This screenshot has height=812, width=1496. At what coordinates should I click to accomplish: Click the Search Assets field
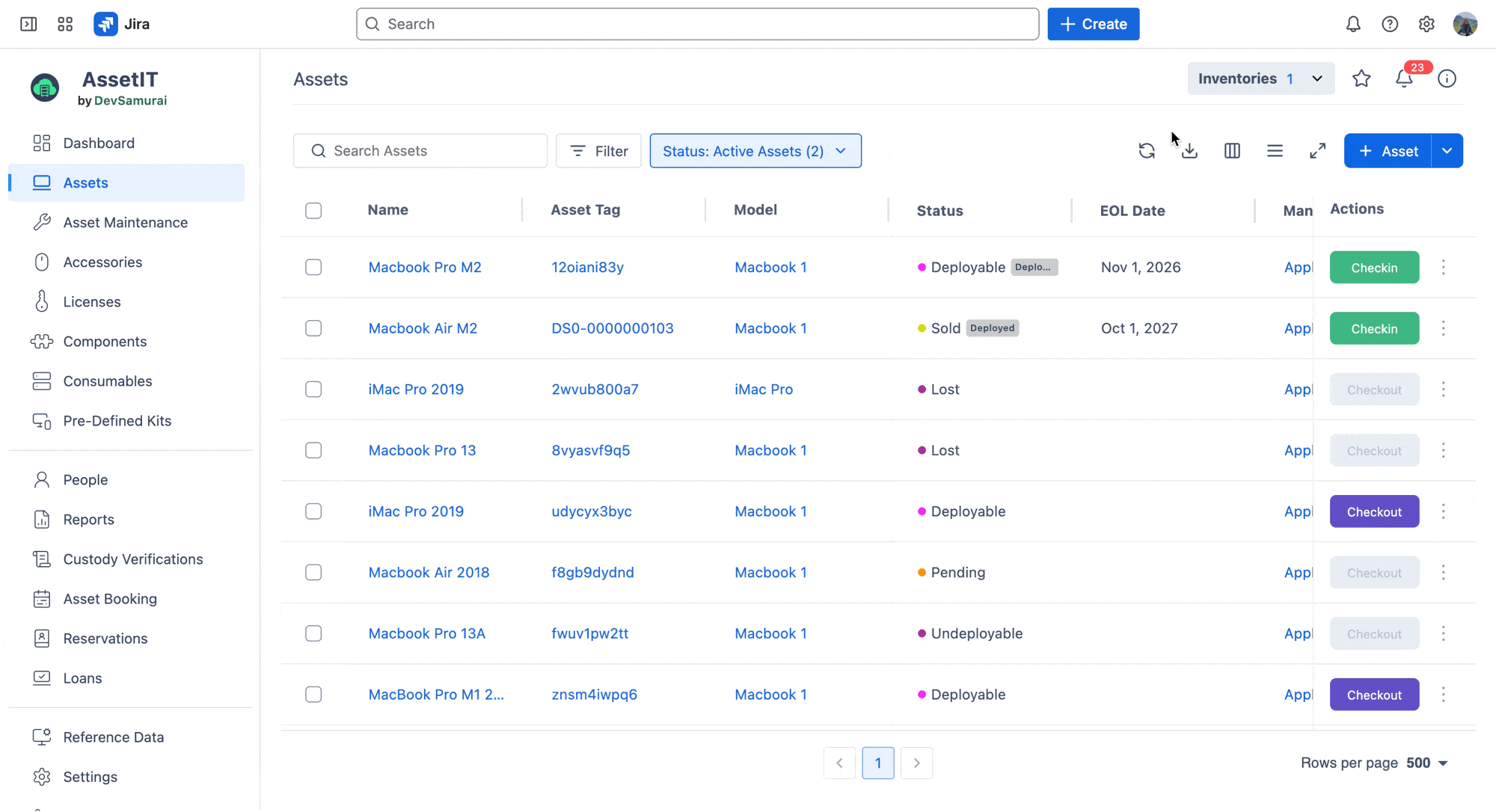420,151
